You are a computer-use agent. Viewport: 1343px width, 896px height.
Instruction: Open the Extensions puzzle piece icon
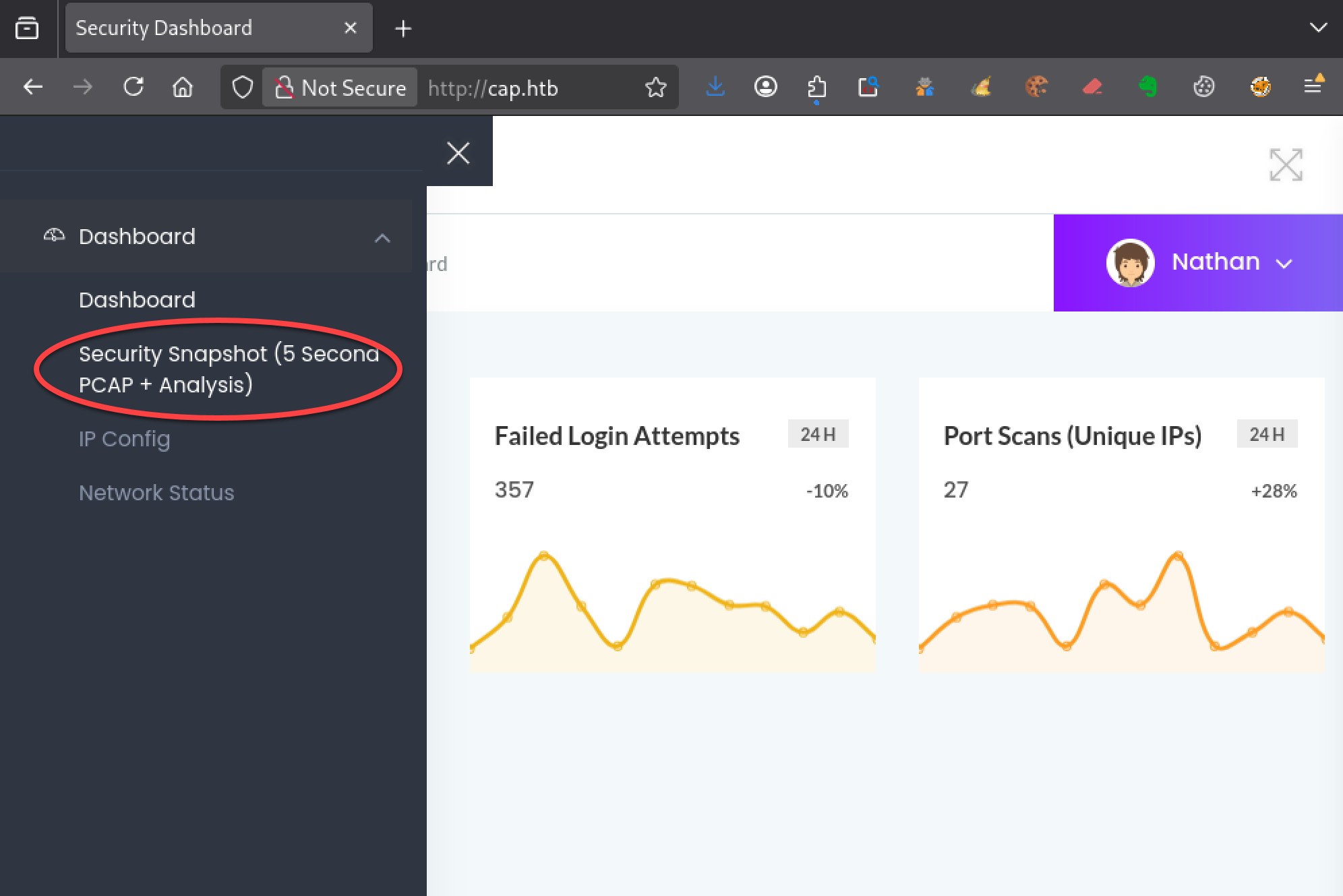[x=816, y=87]
